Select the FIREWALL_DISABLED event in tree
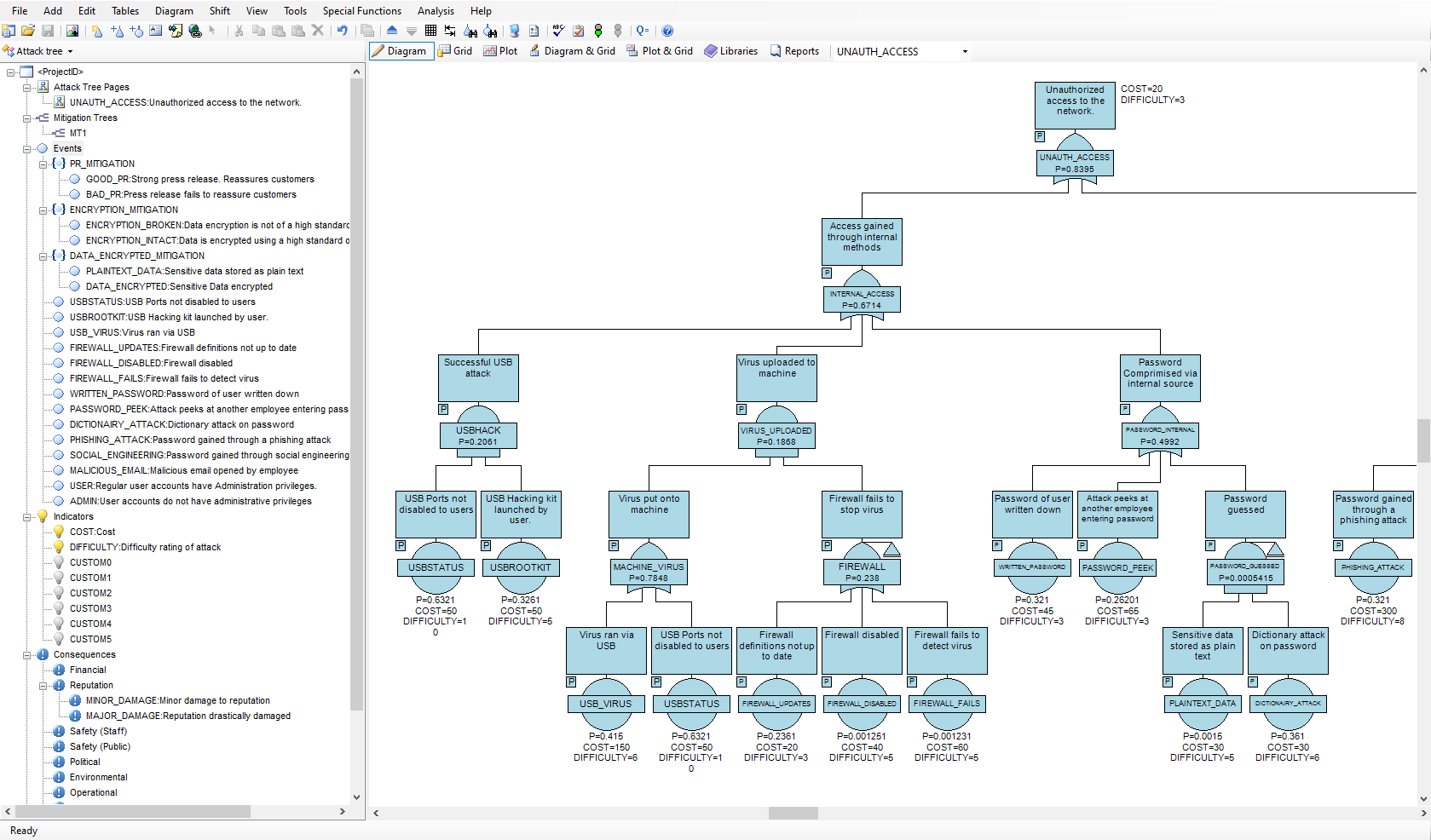This screenshot has width=1431, height=840. pyautogui.click(x=151, y=363)
